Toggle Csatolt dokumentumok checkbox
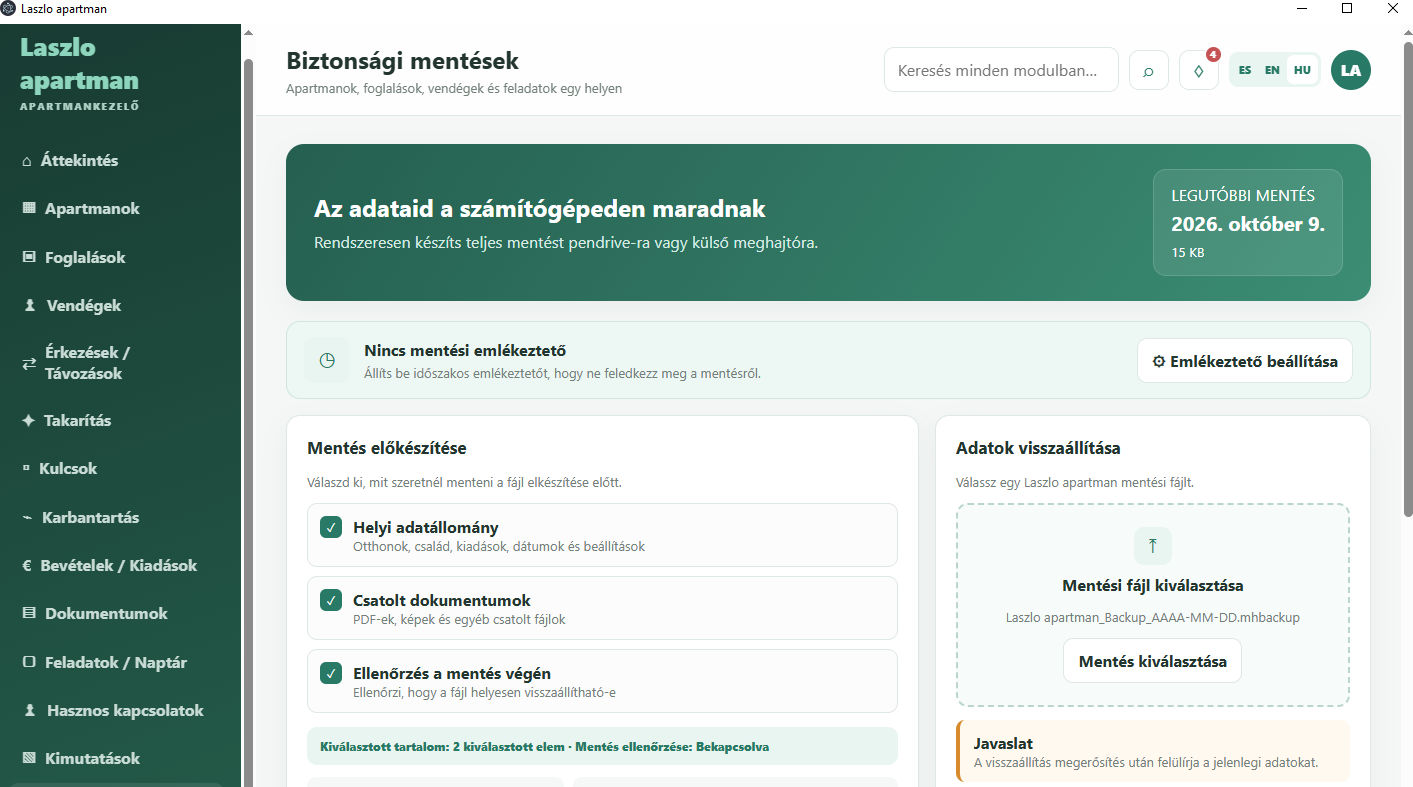1413x787 pixels. coord(331,600)
